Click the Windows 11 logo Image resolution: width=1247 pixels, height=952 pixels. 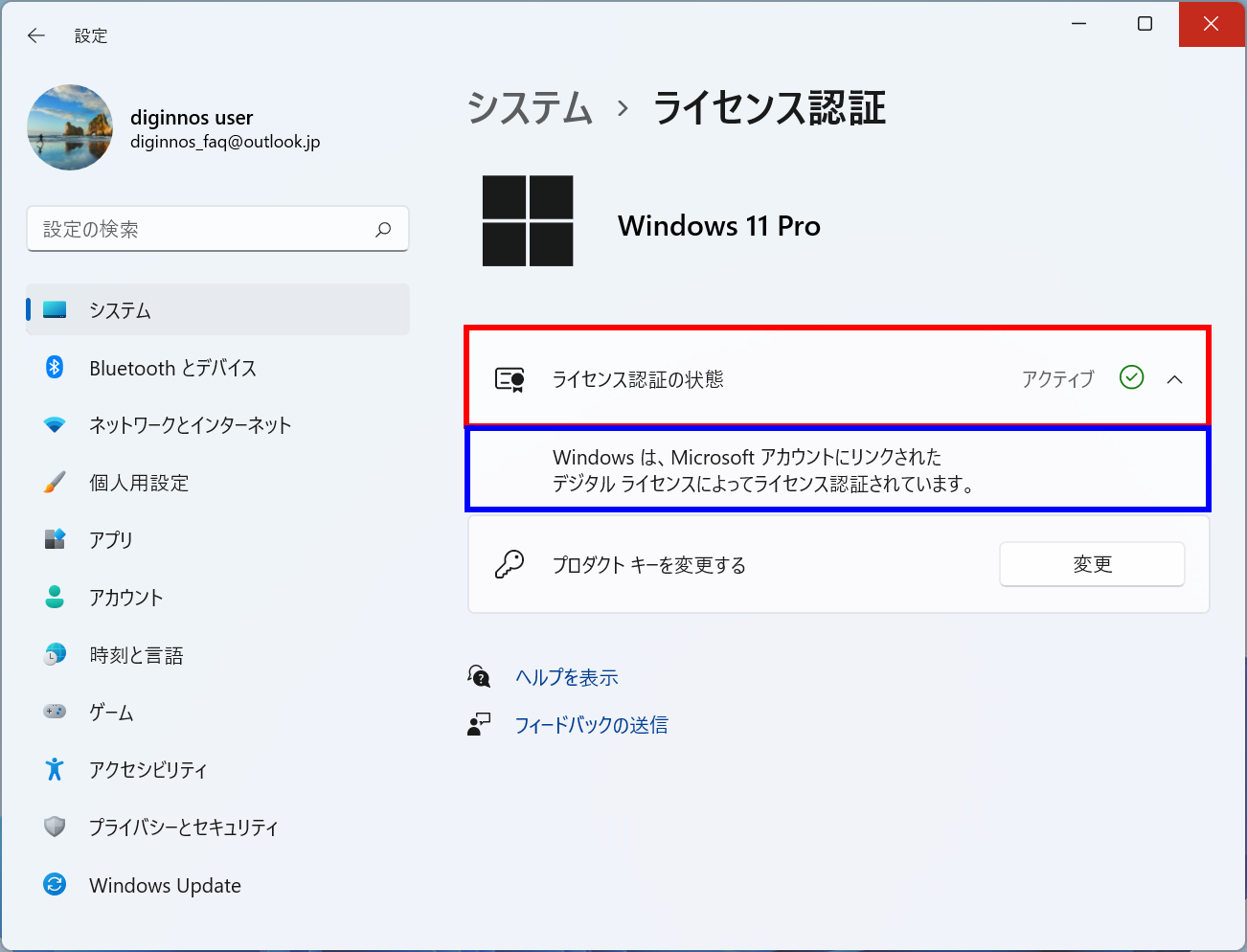click(528, 221)
